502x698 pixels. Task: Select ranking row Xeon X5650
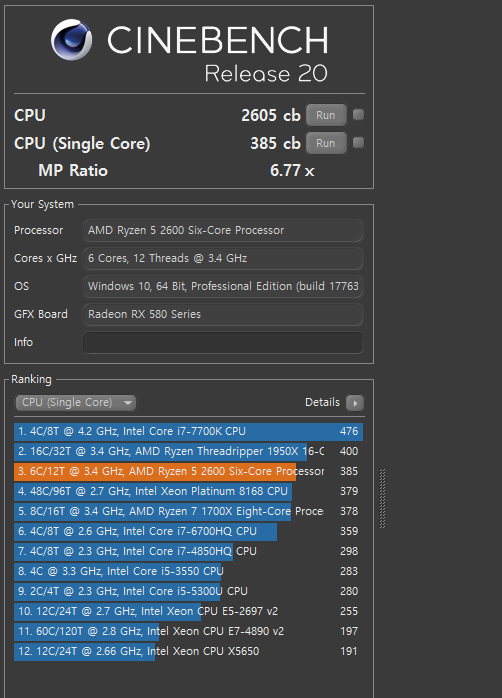click(x=188, y=651)
